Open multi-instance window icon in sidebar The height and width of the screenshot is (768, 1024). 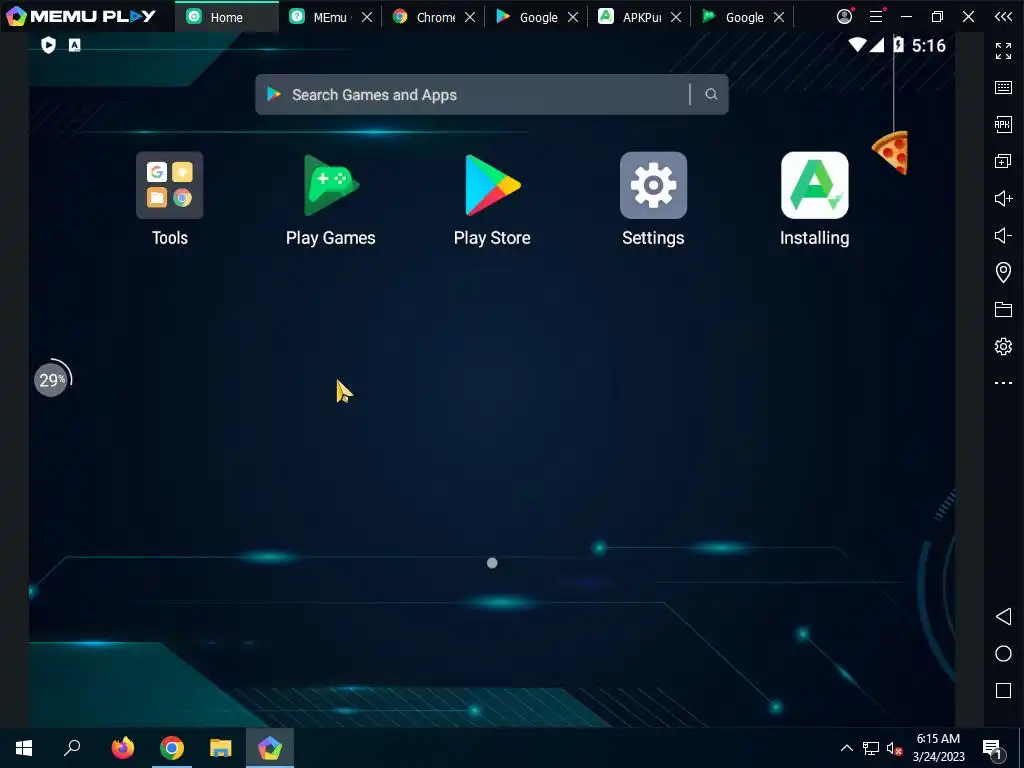[1003, 161]
